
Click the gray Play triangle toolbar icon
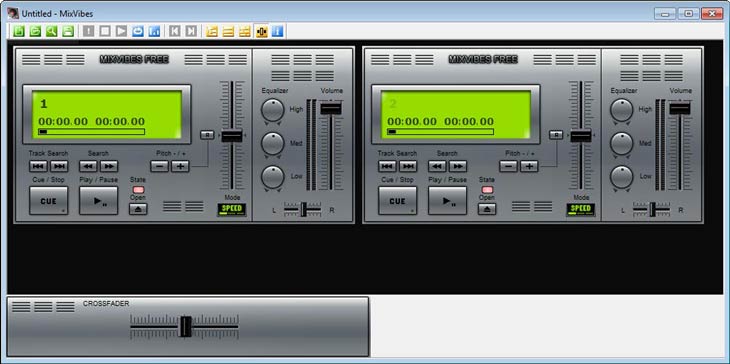pos(122,31)
